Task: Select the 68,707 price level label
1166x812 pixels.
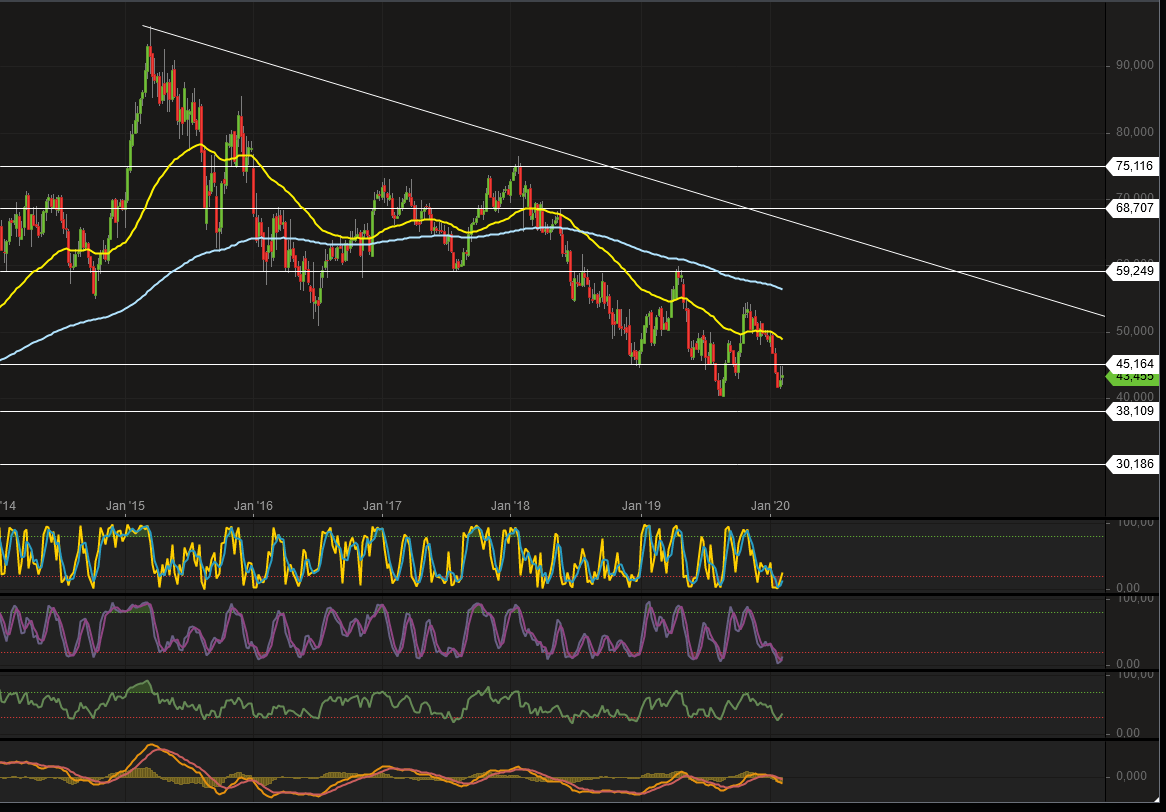Action: point(1133,208)
